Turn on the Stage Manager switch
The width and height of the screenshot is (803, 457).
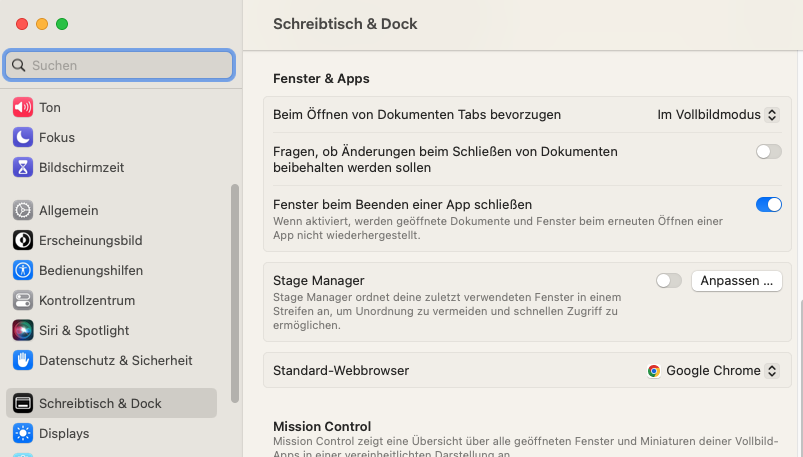tap(668, 281)
